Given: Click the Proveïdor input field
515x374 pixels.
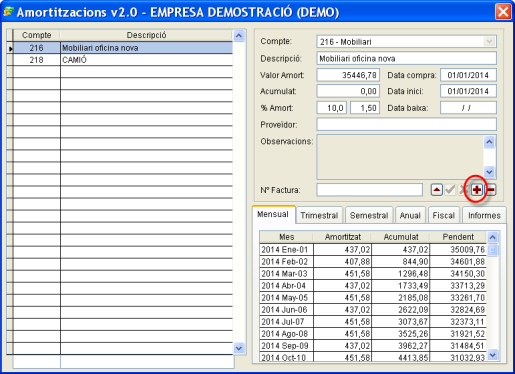Looking at the screenshot, I should point(406,124).
